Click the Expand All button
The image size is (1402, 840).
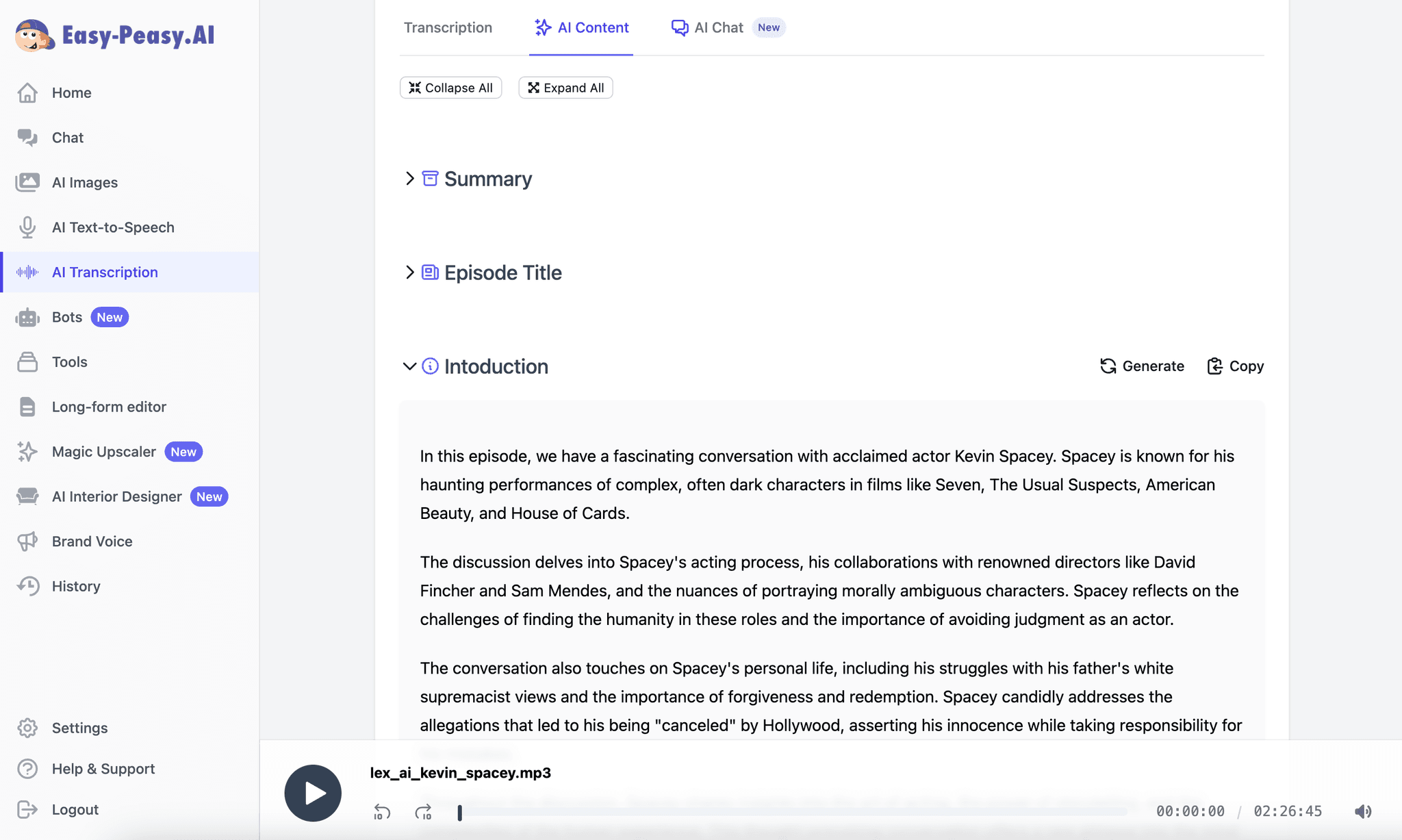[x=565, y=88]
